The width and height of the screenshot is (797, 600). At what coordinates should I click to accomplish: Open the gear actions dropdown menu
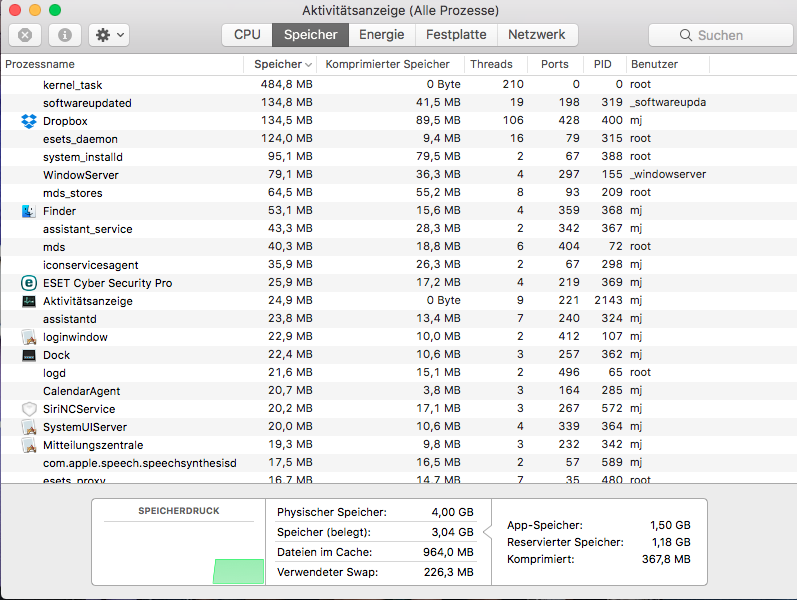point(109,35)
